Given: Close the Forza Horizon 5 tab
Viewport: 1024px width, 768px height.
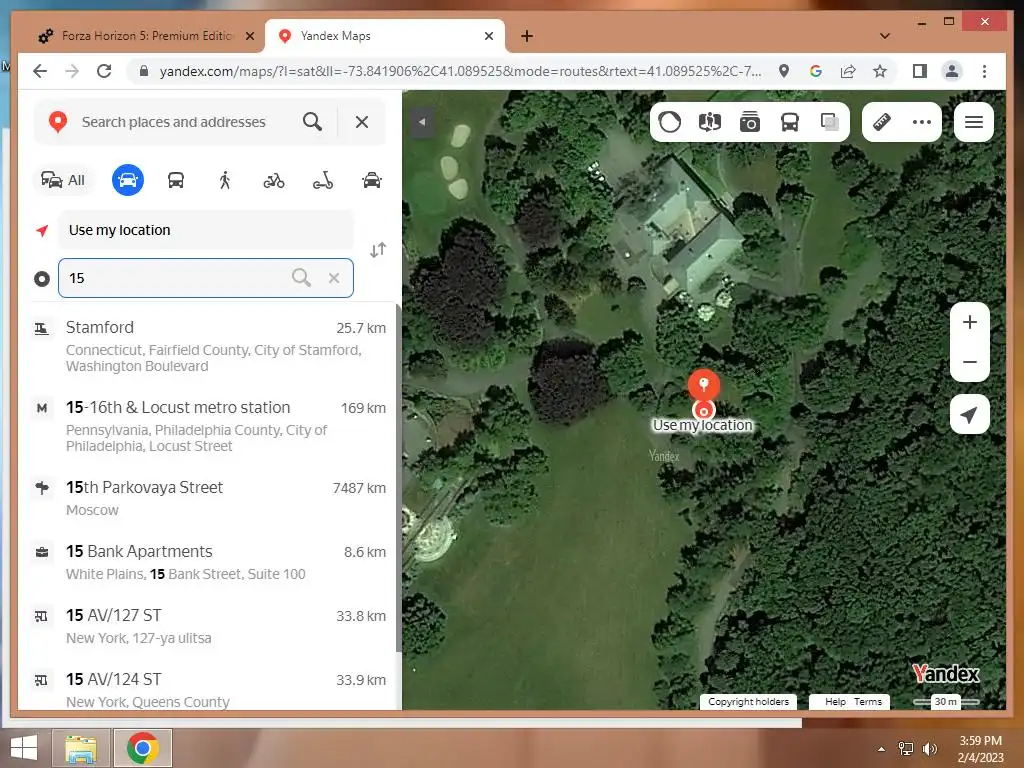Looking at the screenshot, I should tap(249, 36).
